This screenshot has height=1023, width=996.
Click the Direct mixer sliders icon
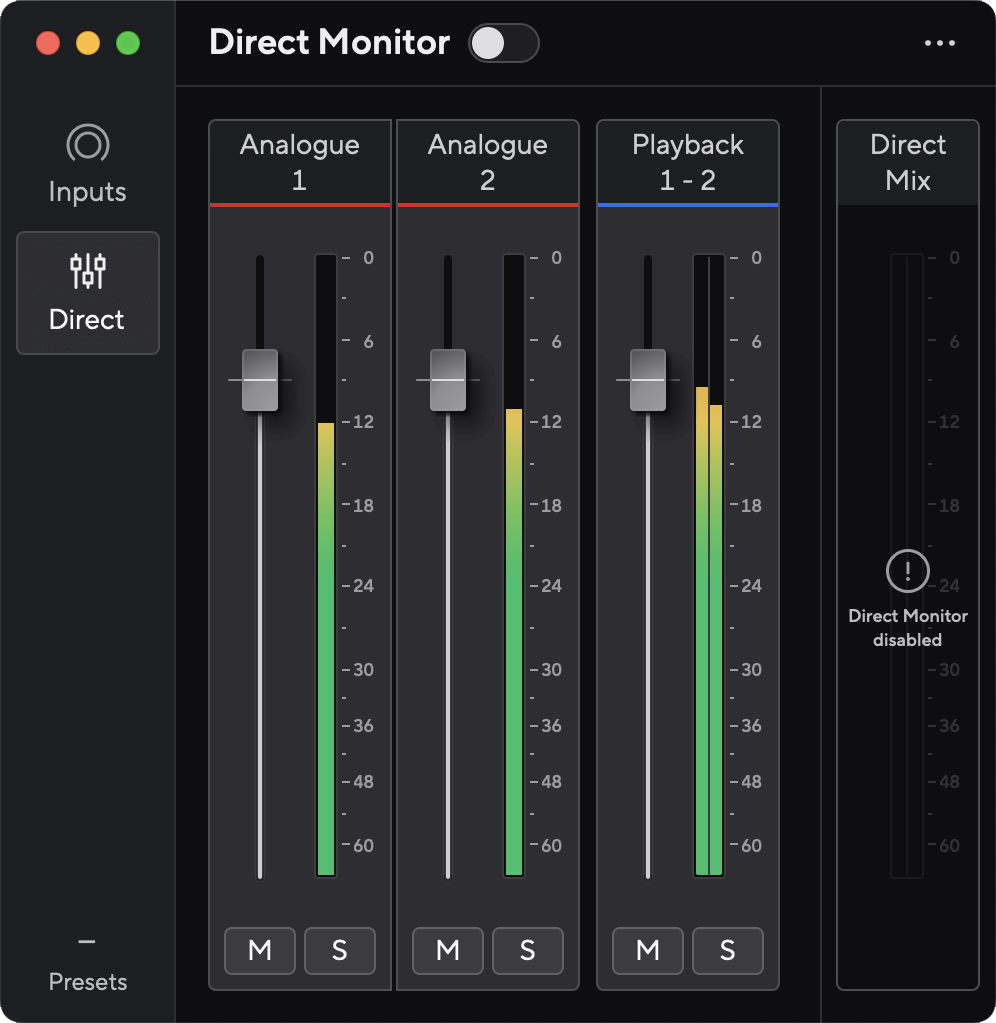coord(87,271)
